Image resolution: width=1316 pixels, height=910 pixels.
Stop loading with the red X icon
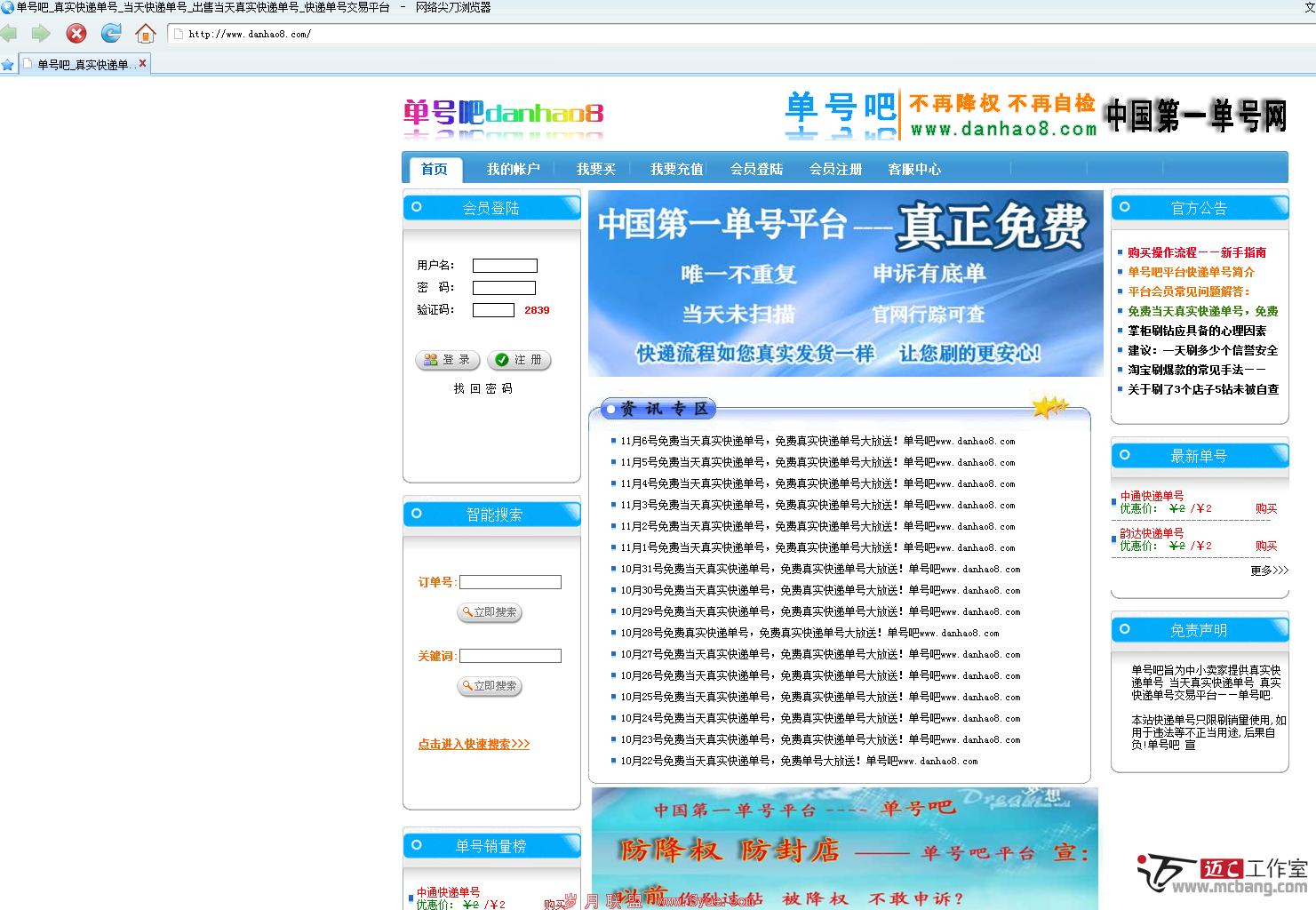(76, 34)
